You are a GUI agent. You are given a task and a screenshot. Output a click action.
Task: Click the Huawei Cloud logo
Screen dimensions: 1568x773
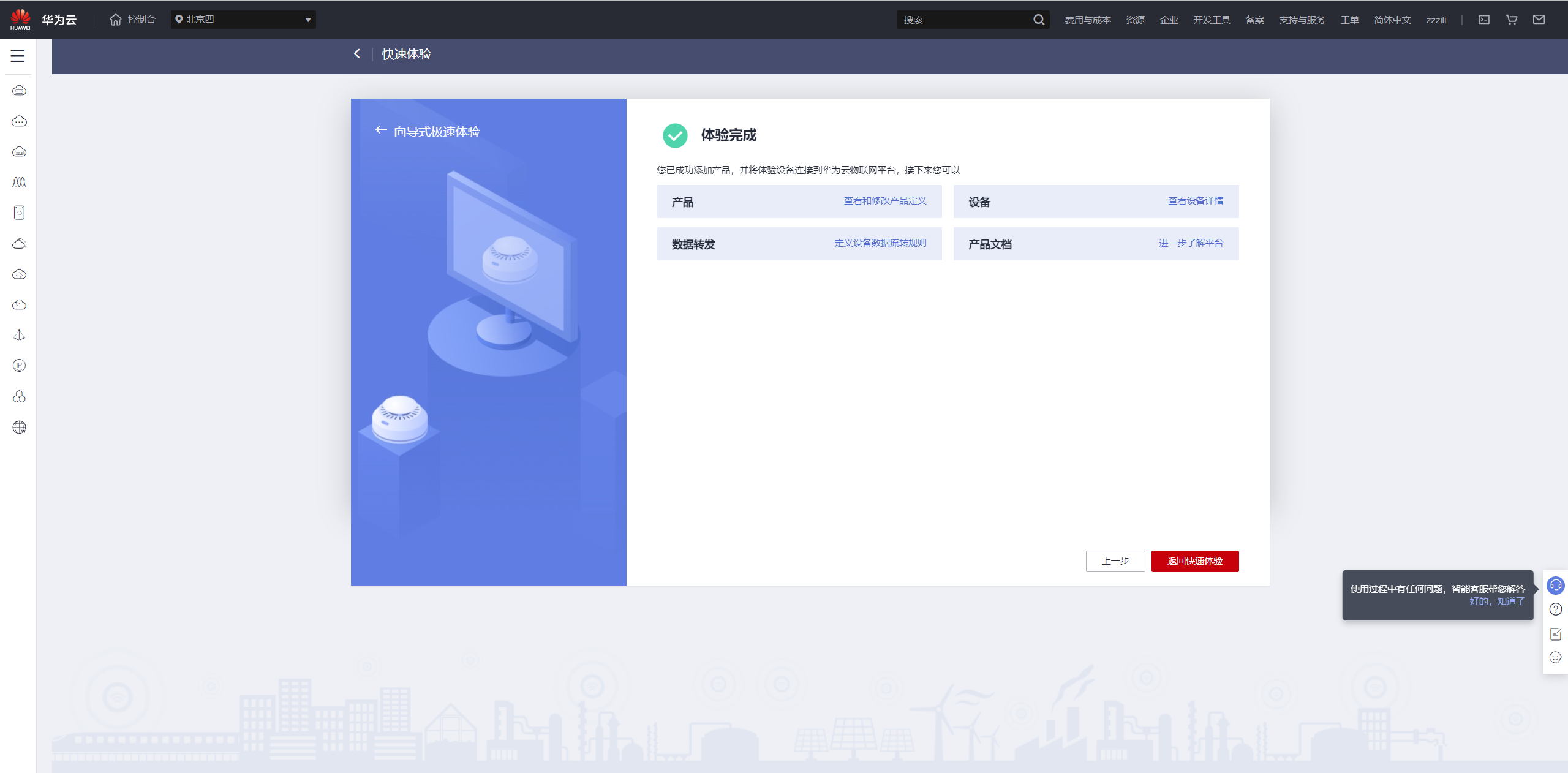(20, 20)
